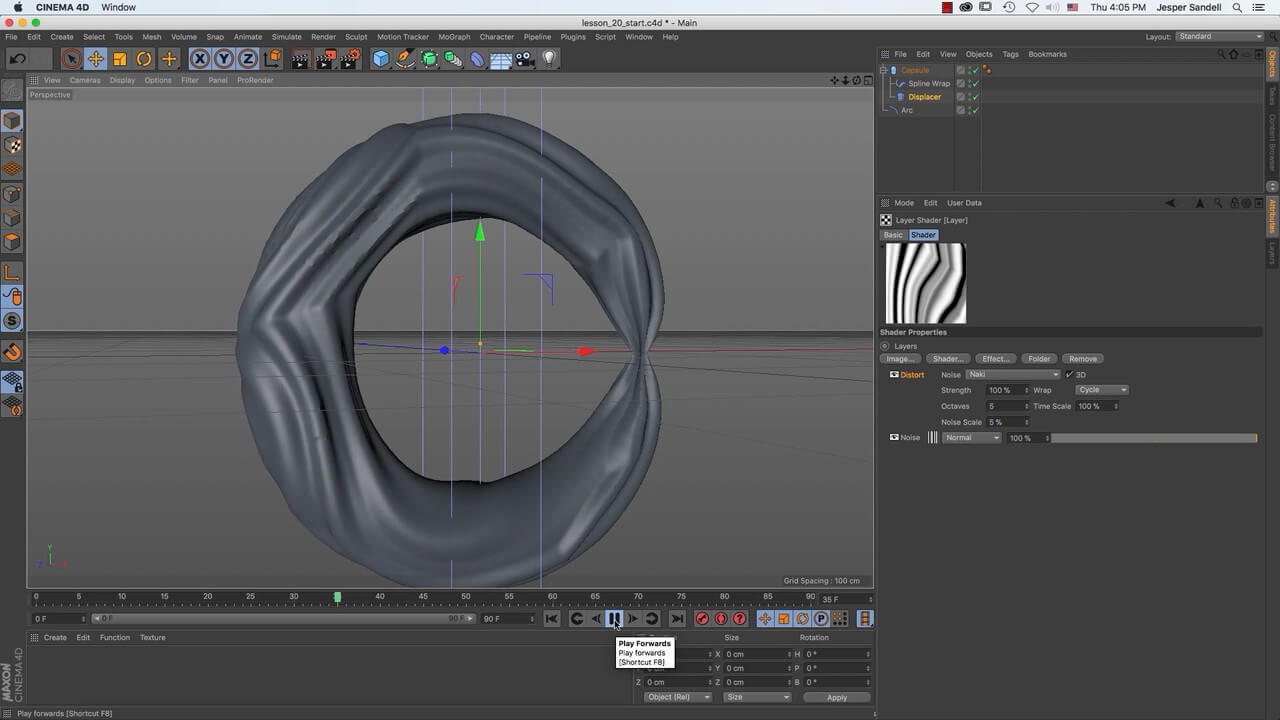
Task: Toggle the Distort layer's visibility eye
Action: (893, 375)
